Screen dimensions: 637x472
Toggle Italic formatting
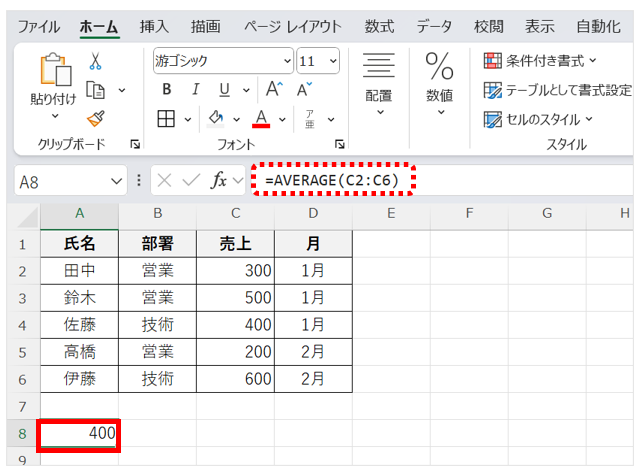(196, 89)
